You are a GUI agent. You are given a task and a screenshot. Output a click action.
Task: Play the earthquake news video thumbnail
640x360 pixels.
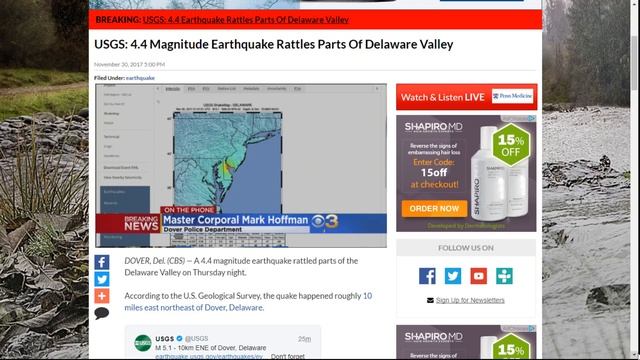[x=241, y=165]
